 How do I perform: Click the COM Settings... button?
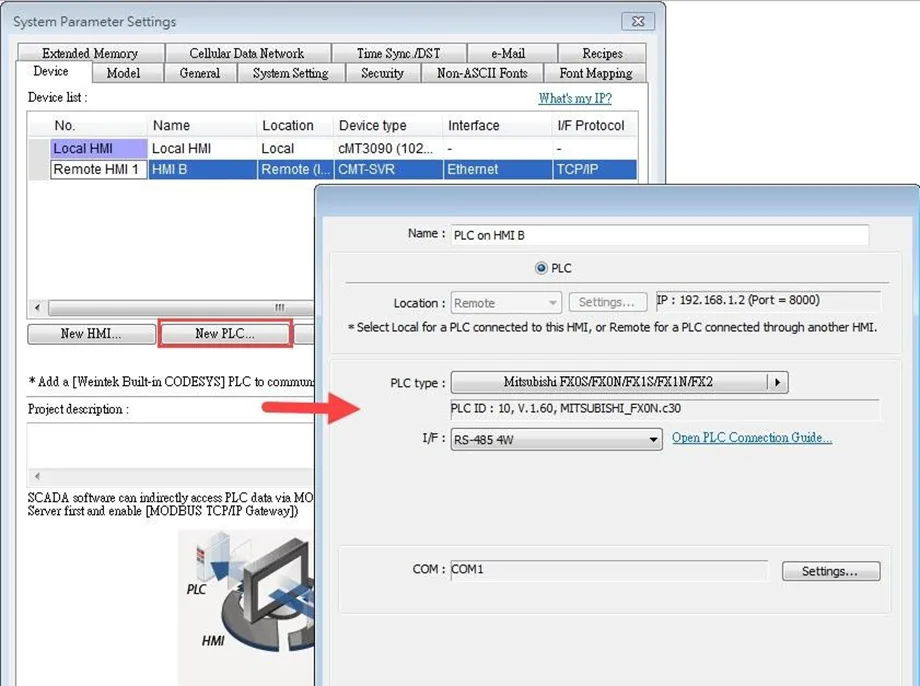click(831, 571)
